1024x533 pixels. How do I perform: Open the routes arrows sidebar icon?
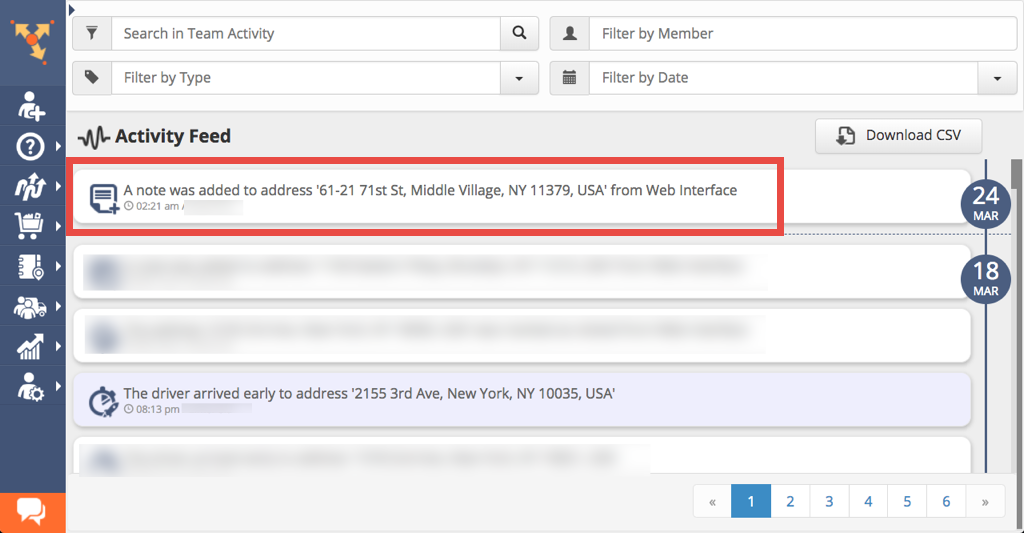pos(30,186)
